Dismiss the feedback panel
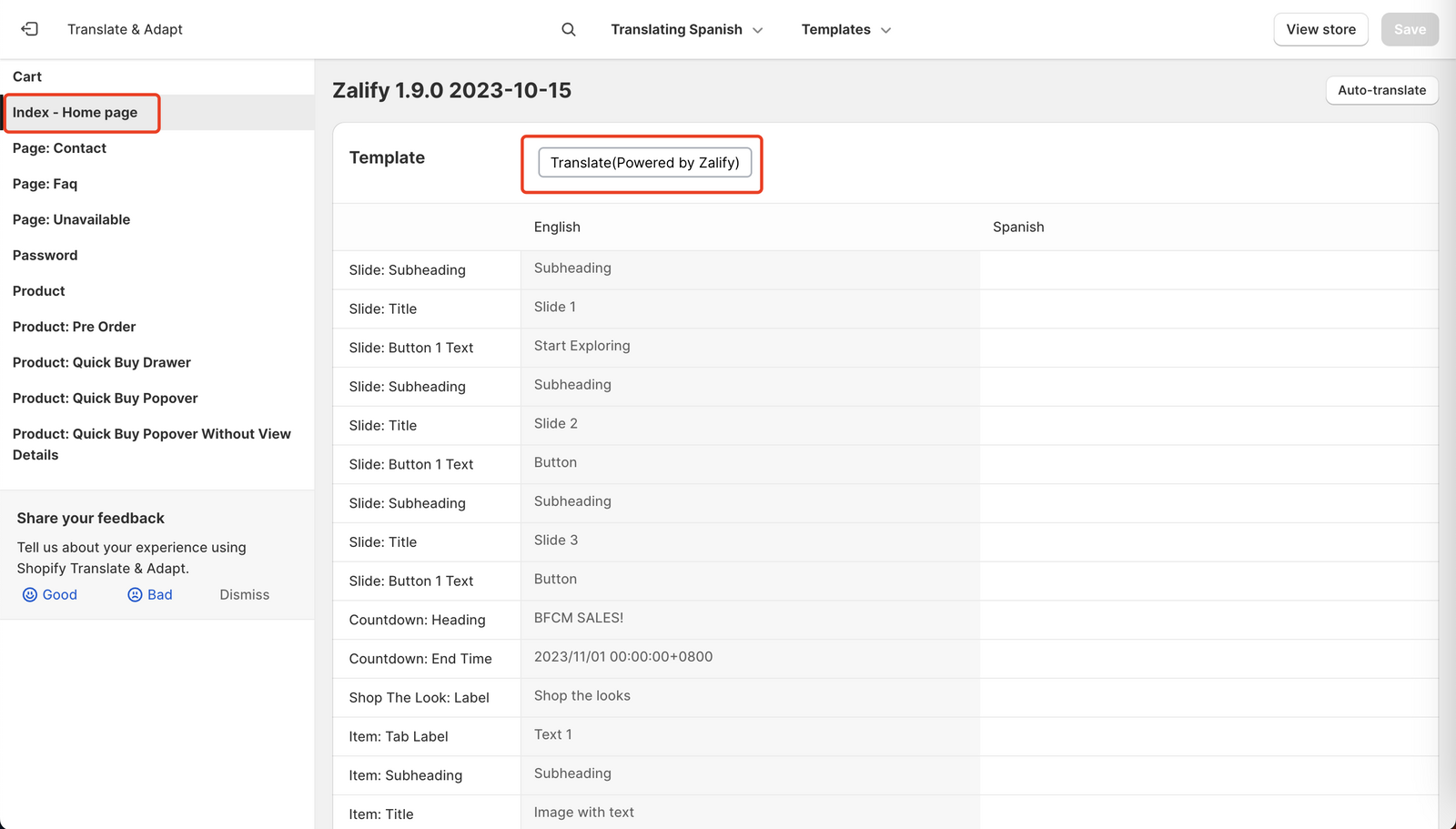 (x=244, y=594)
